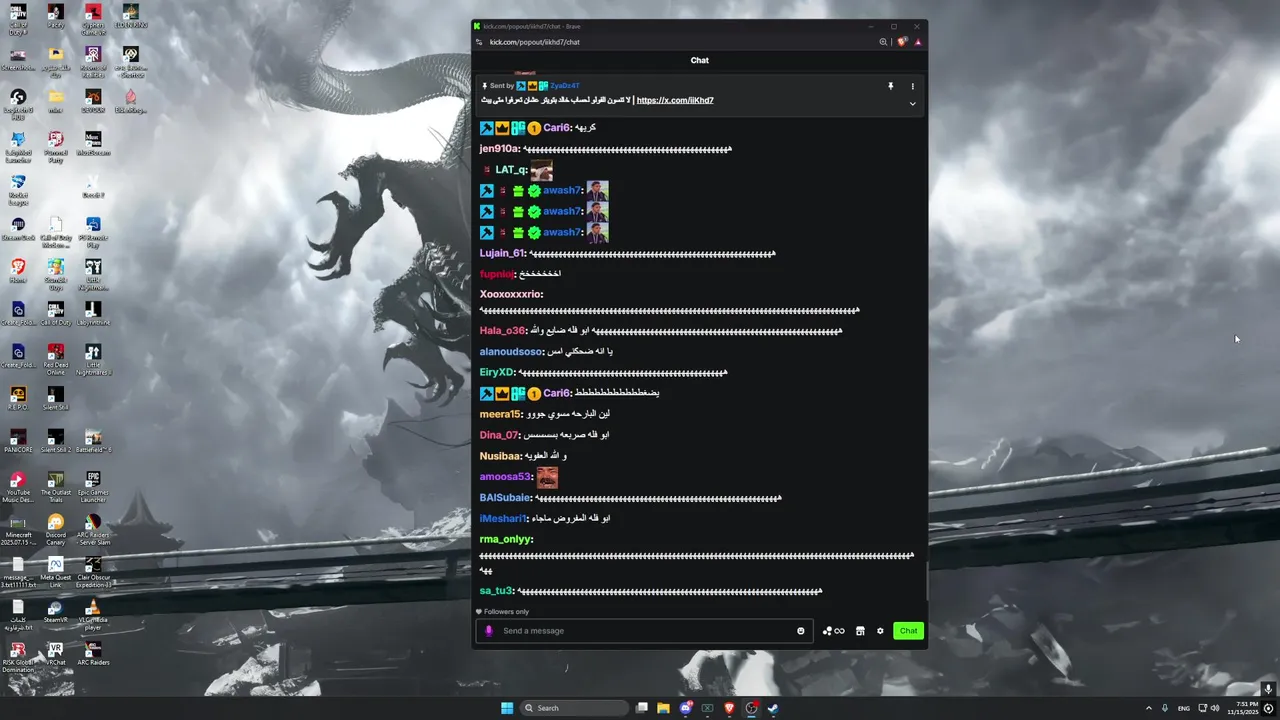This screenshot has height=720, width=1280.
Task: Select the Epic Games Launcher desktop icon
Action: click(x=93, y=486)
